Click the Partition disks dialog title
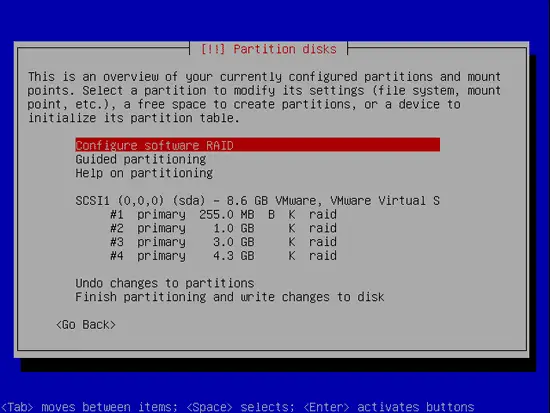This screenshot has width=550, height=413. tap(269, 49)
